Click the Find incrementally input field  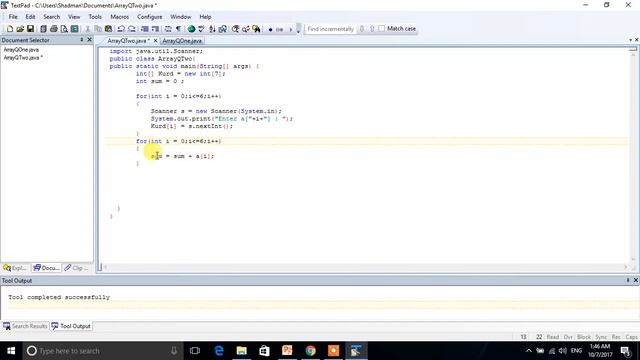(330, 29)
